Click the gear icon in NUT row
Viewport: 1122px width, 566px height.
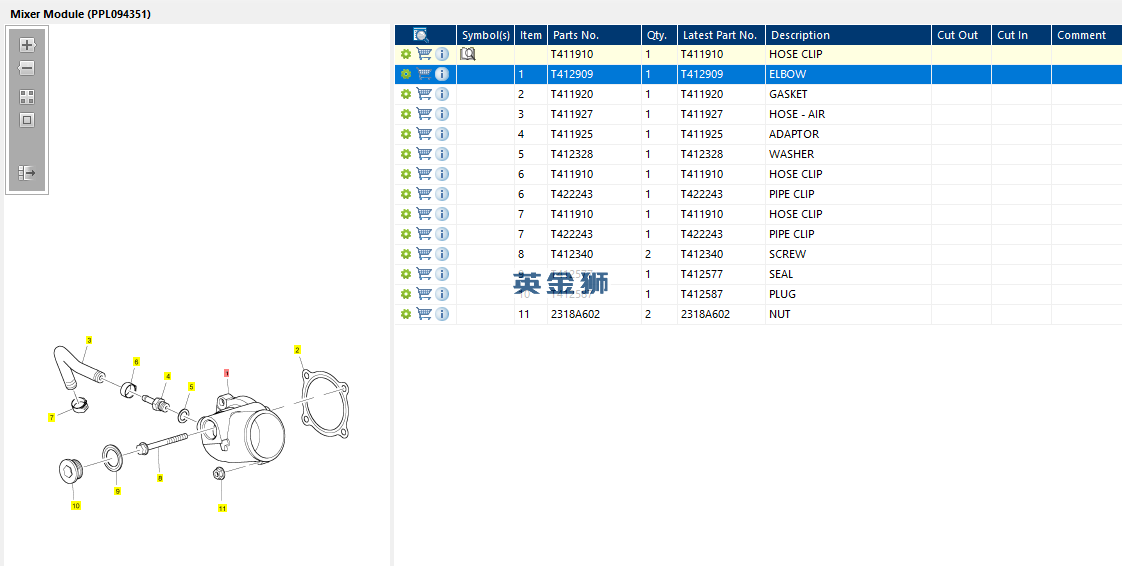coord(406,314)
